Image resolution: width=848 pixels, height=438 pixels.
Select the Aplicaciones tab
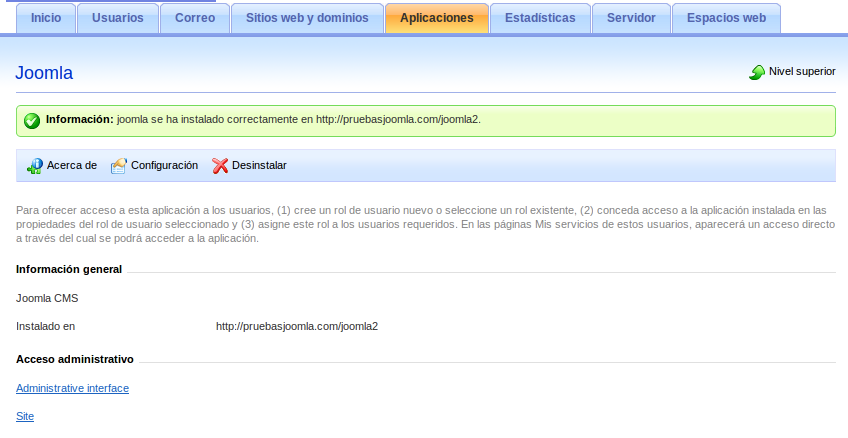436,18
